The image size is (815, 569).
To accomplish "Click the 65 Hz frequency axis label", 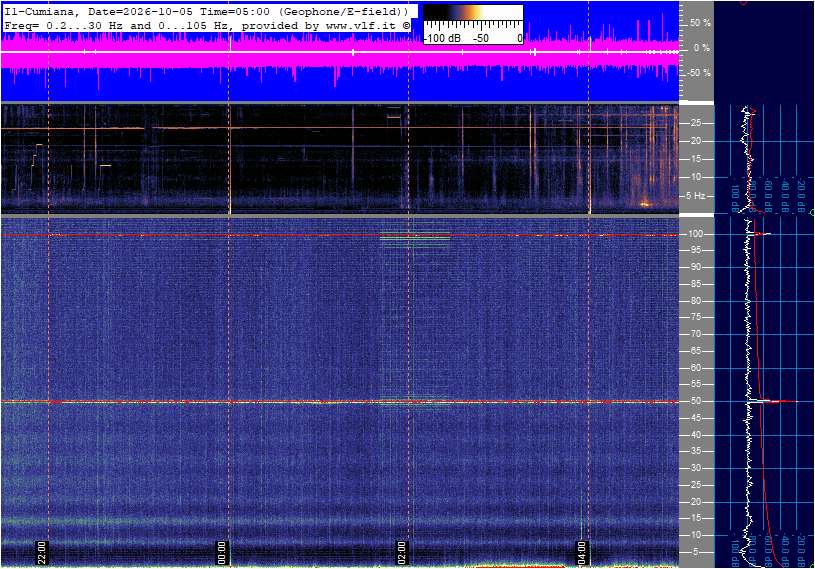I will coord(696,351).
